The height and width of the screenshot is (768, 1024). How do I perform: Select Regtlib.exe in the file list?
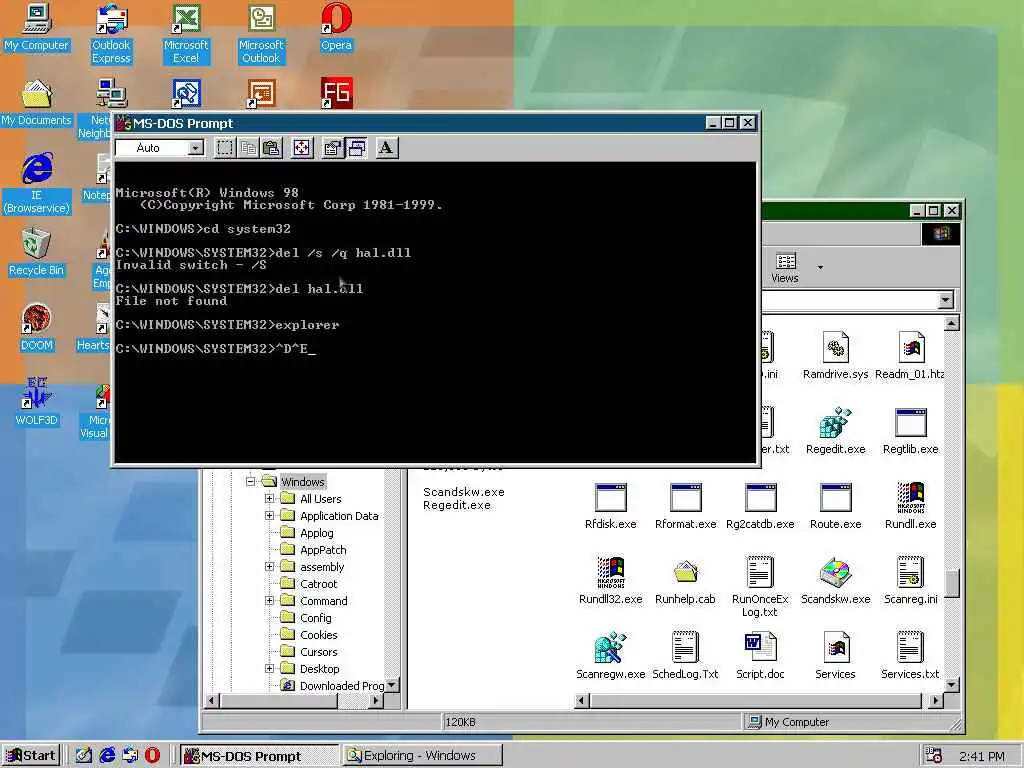pyautogui.click(x=910, y=431)
